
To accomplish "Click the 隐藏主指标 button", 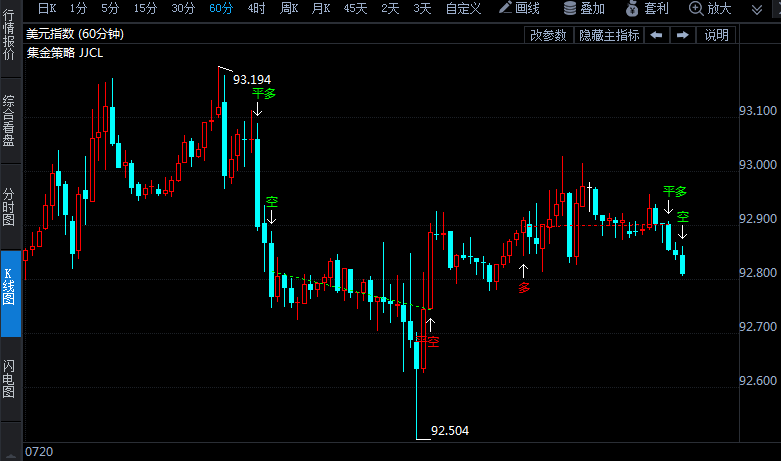I will (x=609, y=35).
